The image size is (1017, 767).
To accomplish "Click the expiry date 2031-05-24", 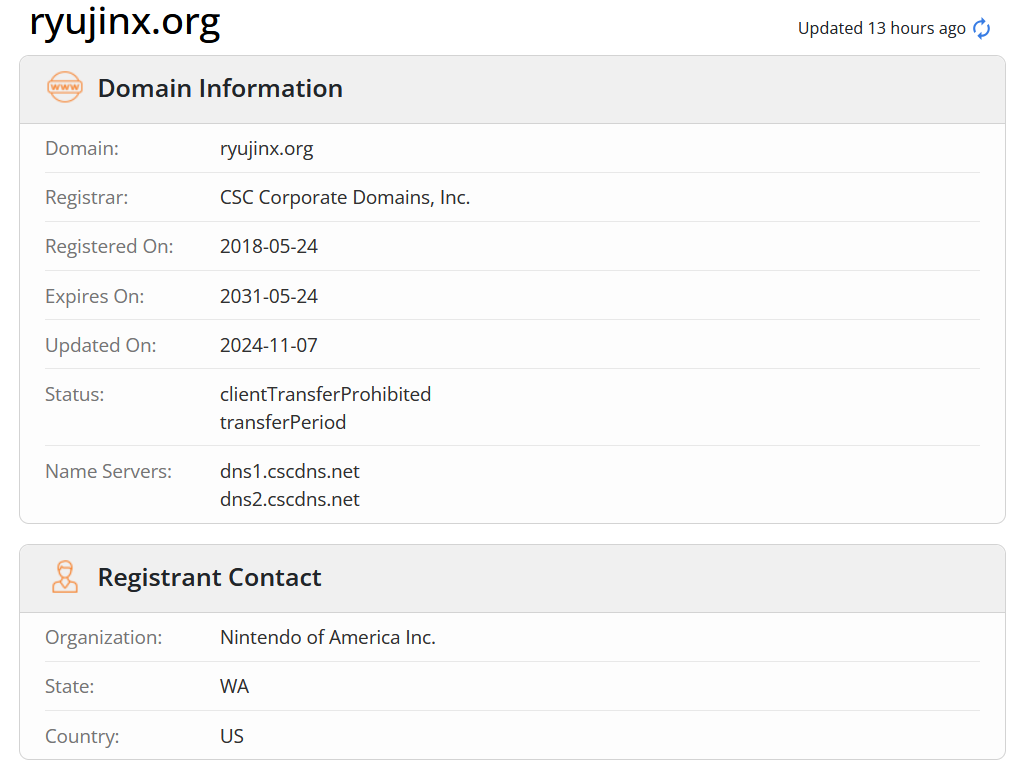I will (x=269, y=296).
